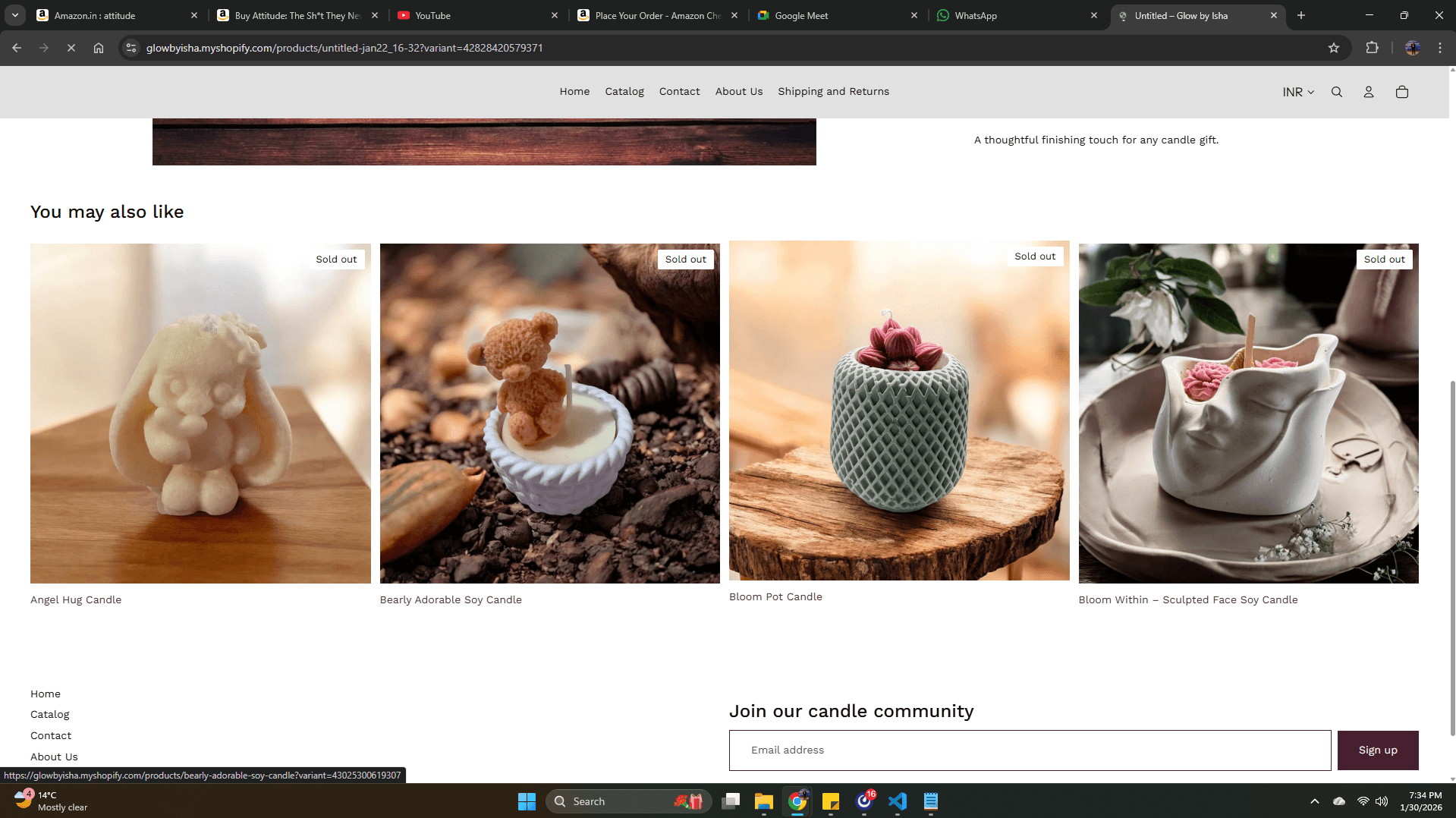This screenshot has height=818, width=1456.
Task: Open the footer About Us link
Action: pos(54,757)
